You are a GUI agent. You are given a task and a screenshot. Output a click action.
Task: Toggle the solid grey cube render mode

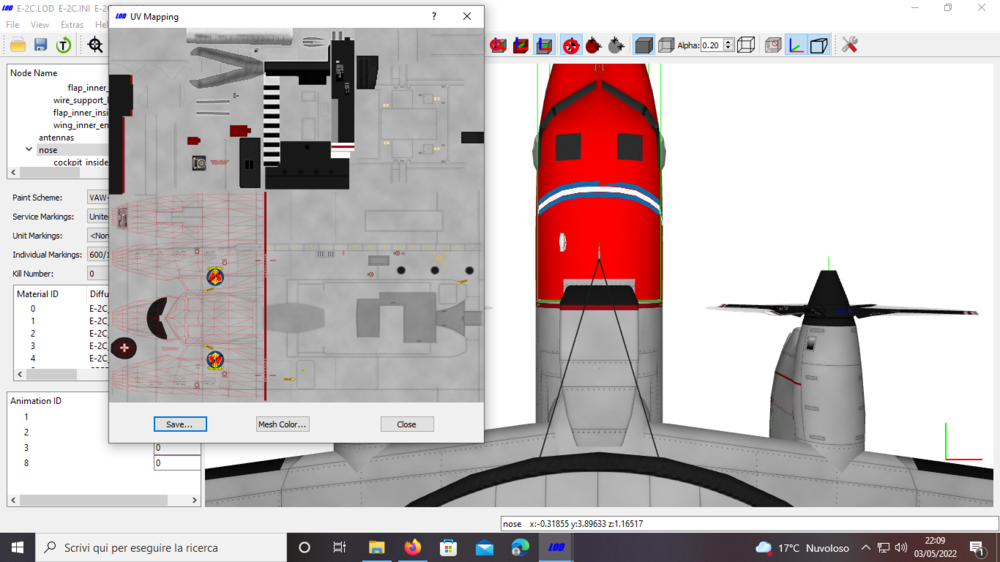tap(643, 45)
